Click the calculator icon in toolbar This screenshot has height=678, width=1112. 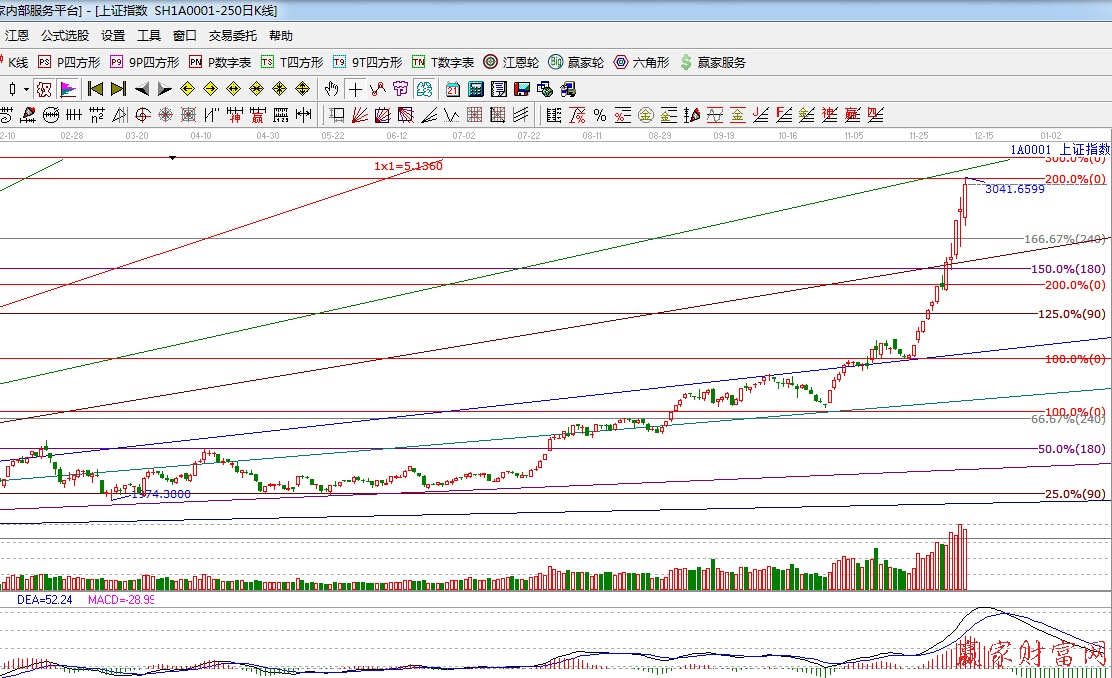point(476,89)
